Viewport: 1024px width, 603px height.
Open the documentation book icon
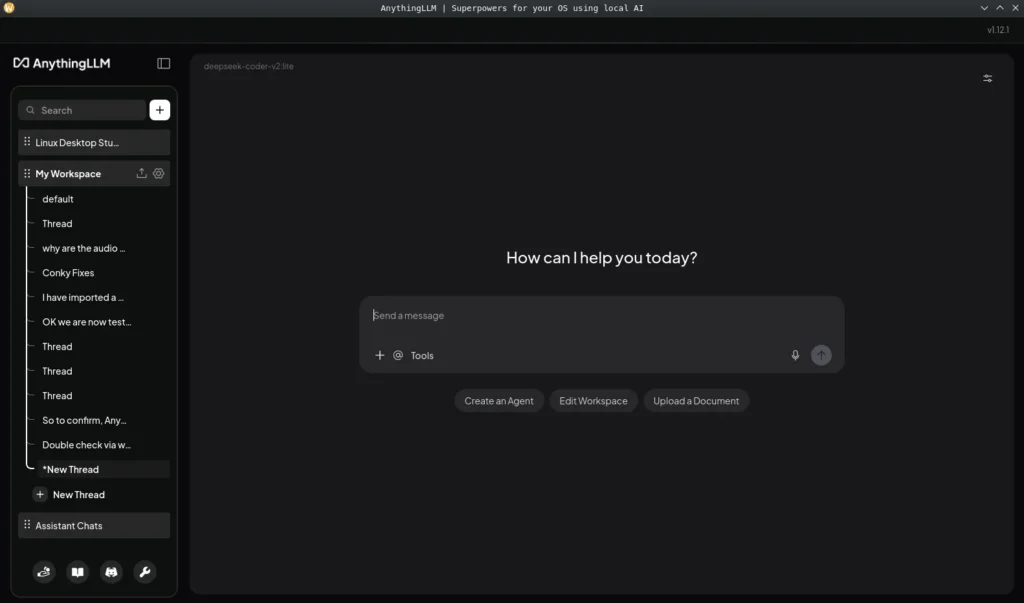pyautogui.click(x=78, y=572)
